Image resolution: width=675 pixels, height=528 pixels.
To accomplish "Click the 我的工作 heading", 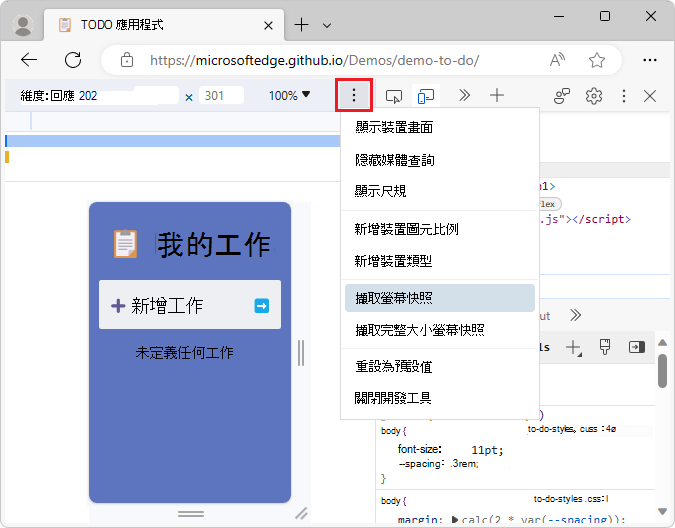I will click(x=214, y=244).
